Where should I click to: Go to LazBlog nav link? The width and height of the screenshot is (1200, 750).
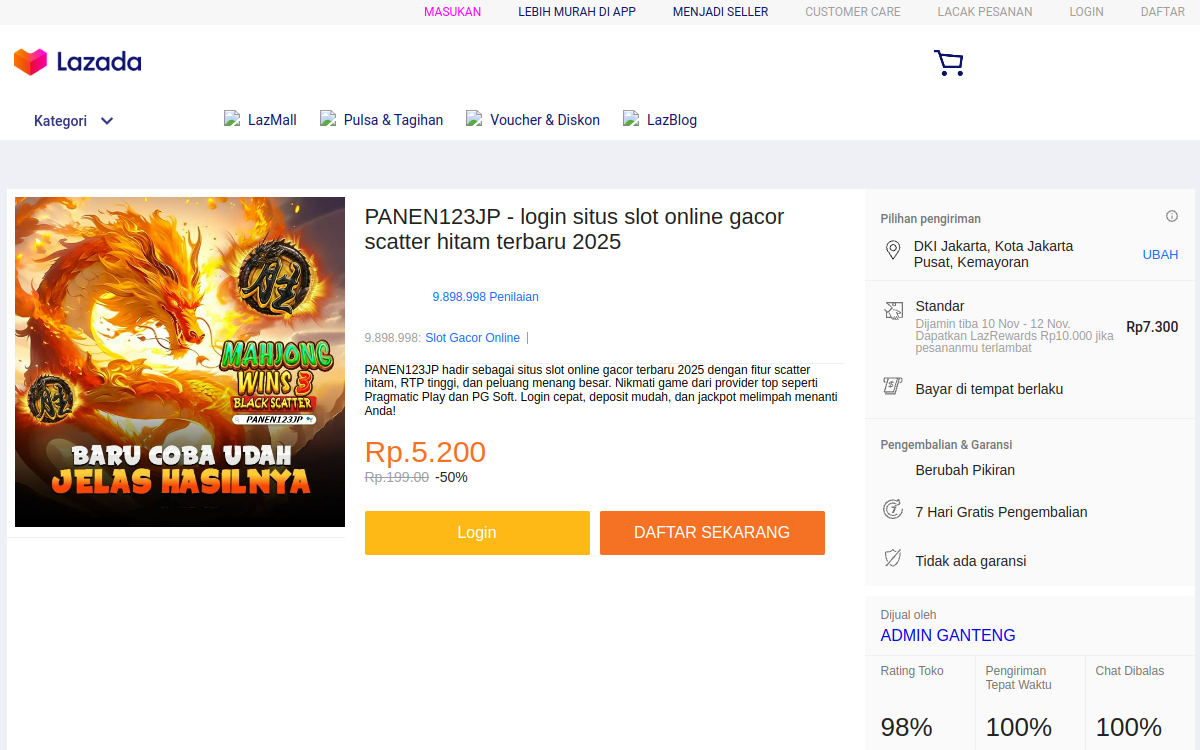coord(660,120)
